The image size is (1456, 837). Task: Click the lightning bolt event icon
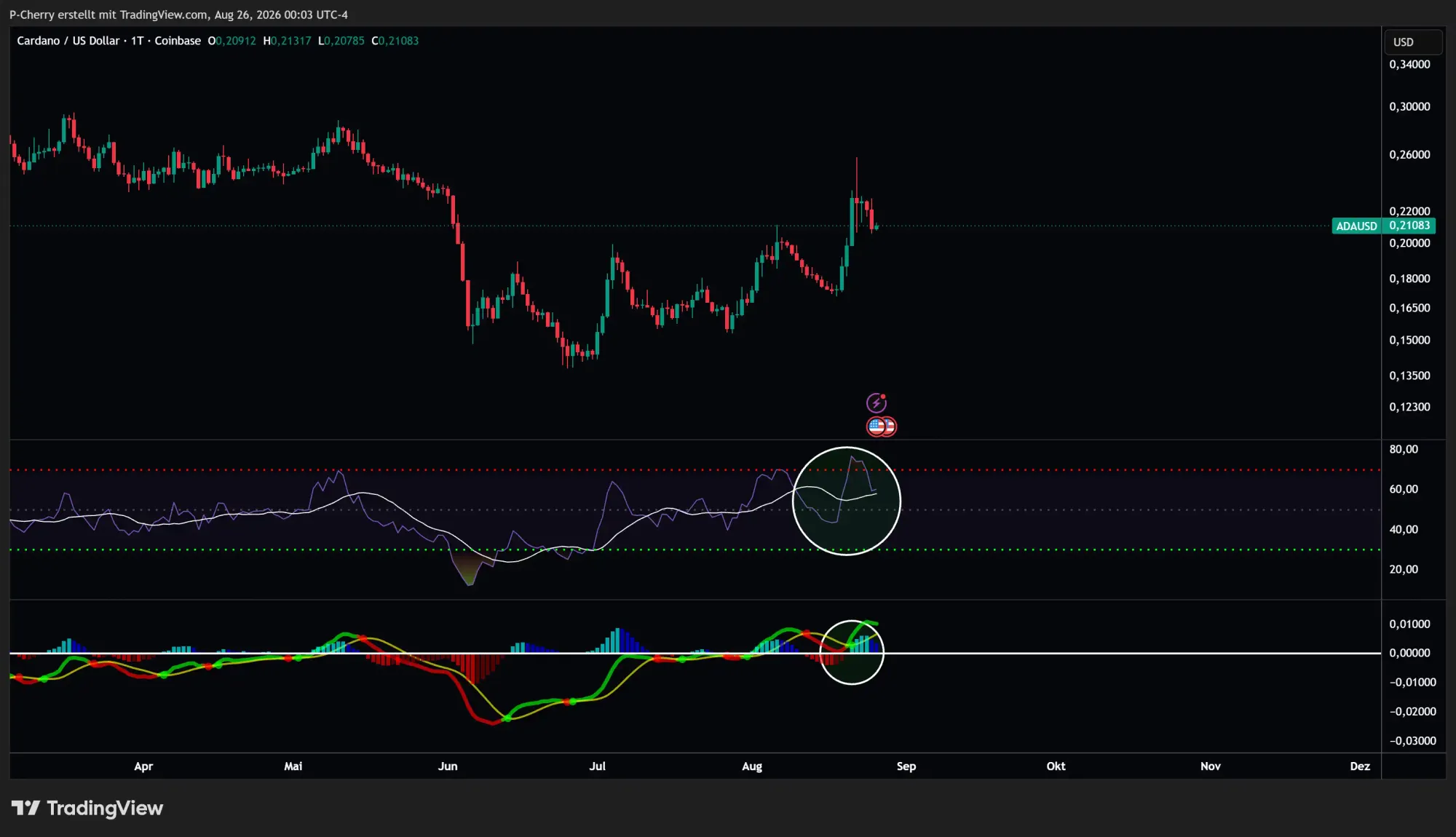877,402
